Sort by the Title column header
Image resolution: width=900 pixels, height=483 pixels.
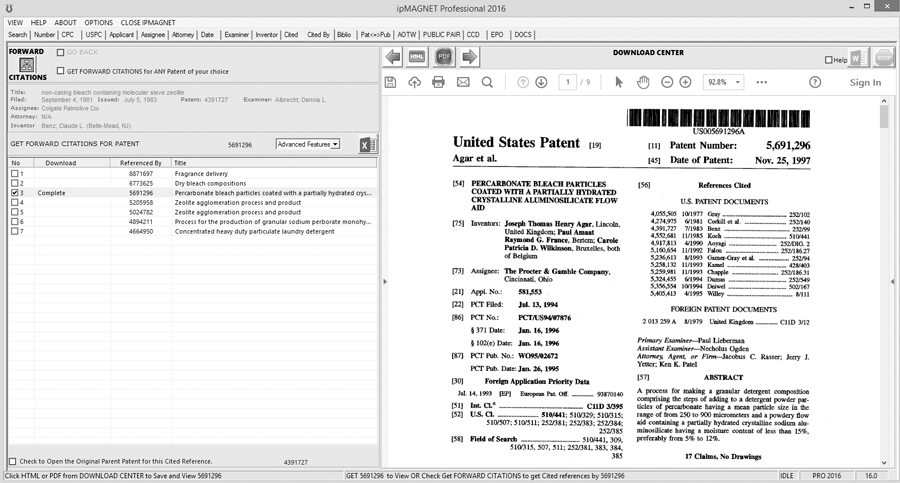pos(274,163)
